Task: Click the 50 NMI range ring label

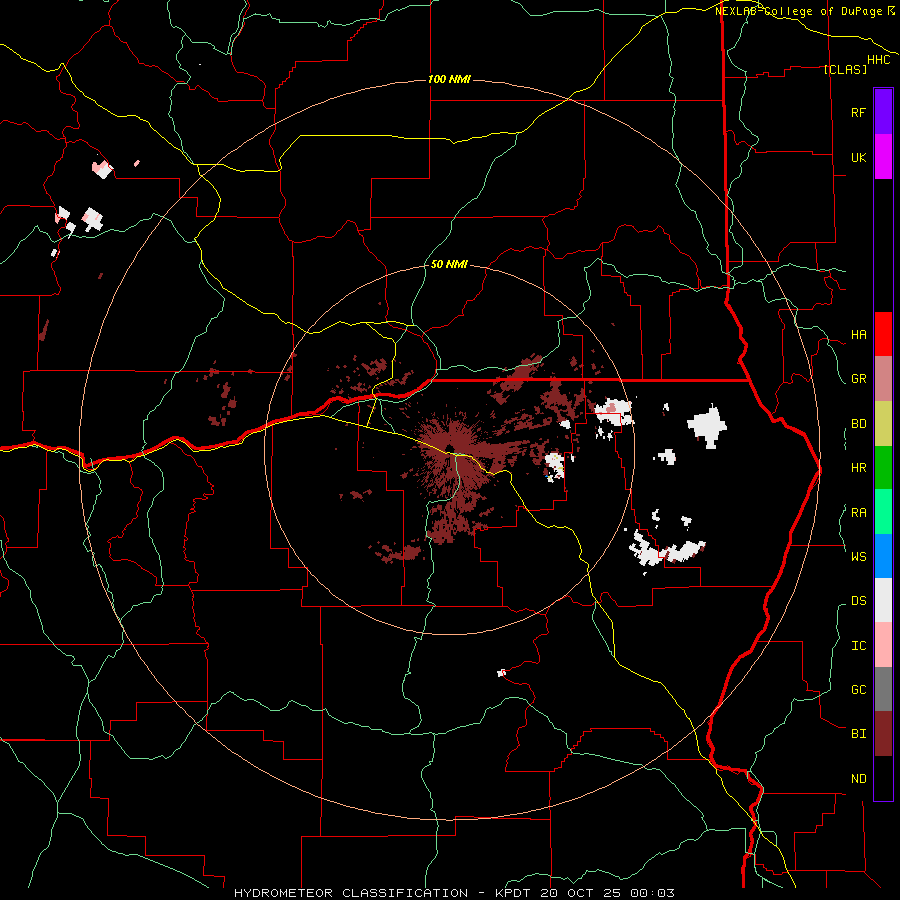Action: (449, 265)
